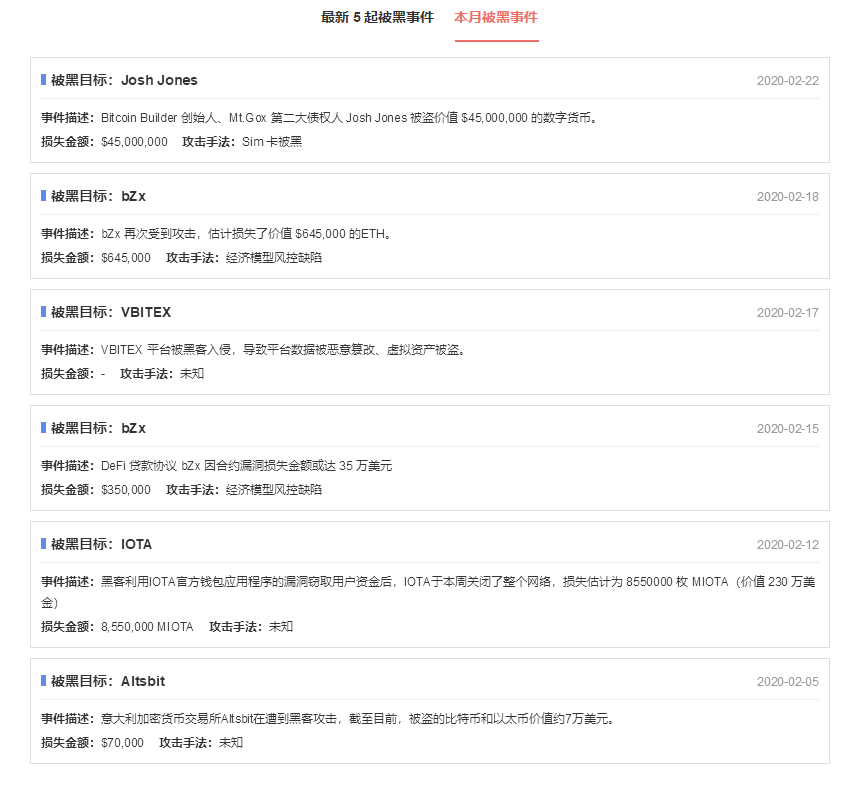Switch to the 最新 5 起被黑事件 tab
This screenshot has height=787, width=850.
tap(377, 17)
